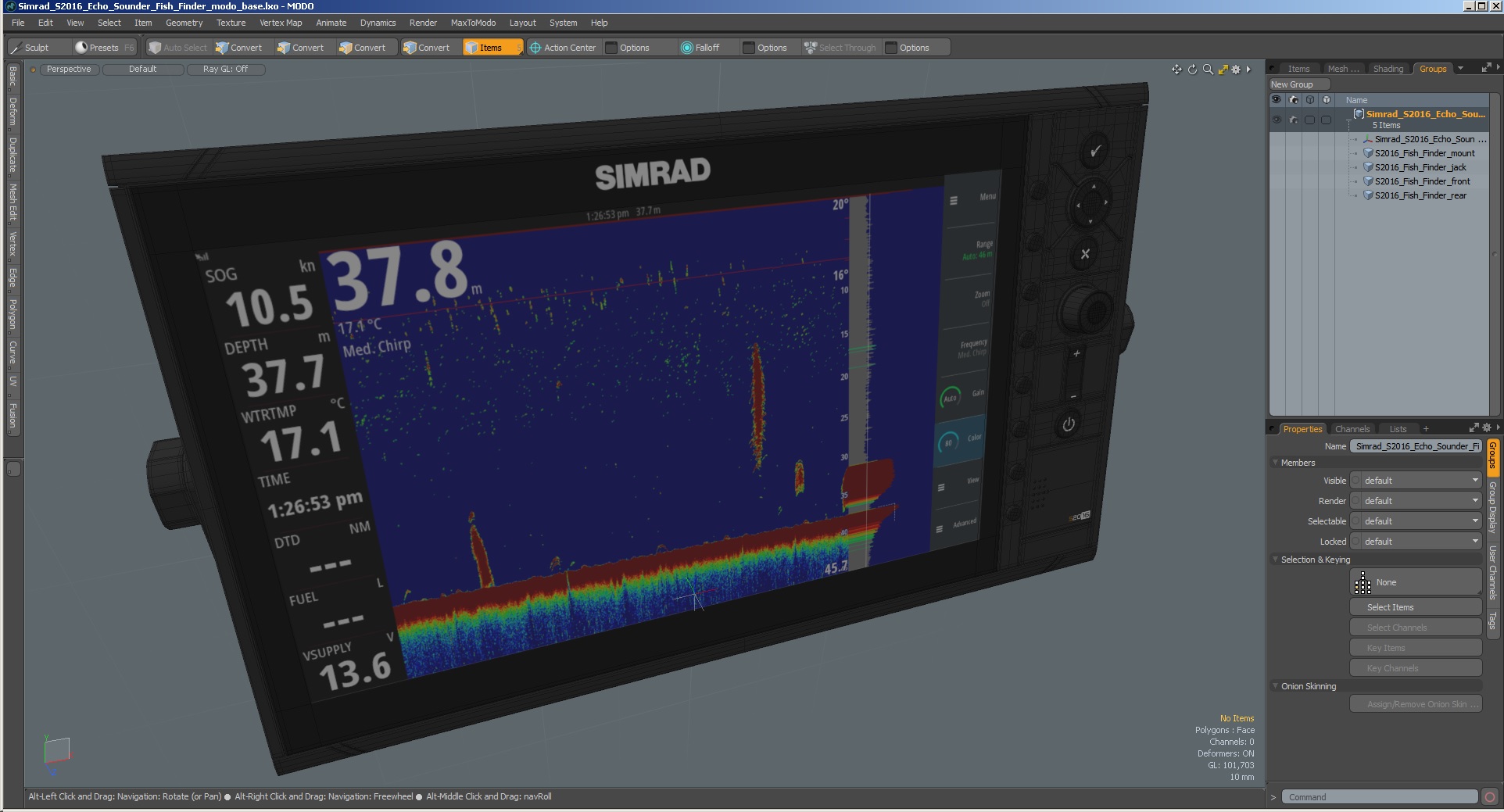Open the Default shading style dropdown

click(x=143, y=70)
